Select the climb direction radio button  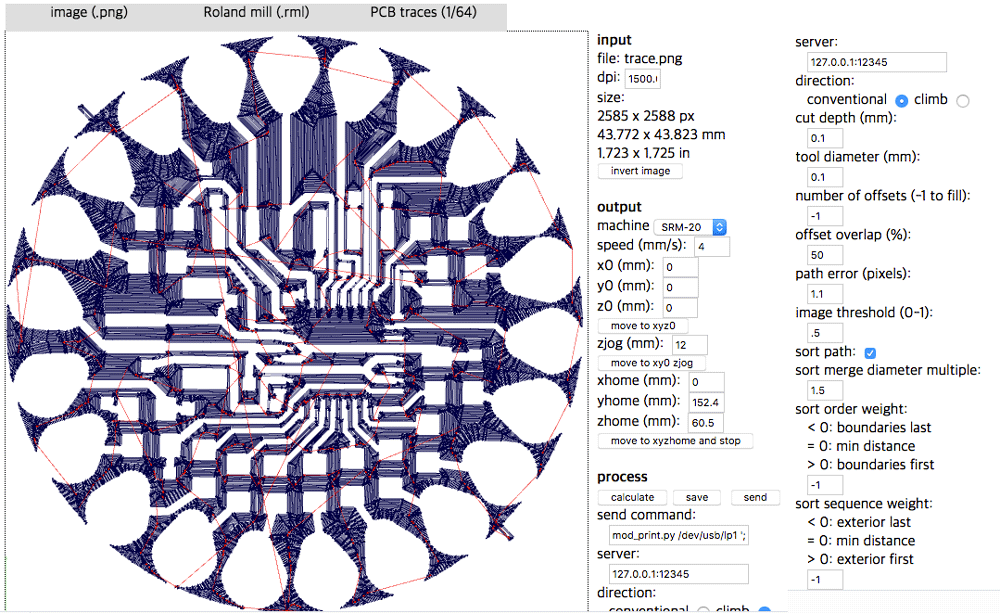(963, 101)
